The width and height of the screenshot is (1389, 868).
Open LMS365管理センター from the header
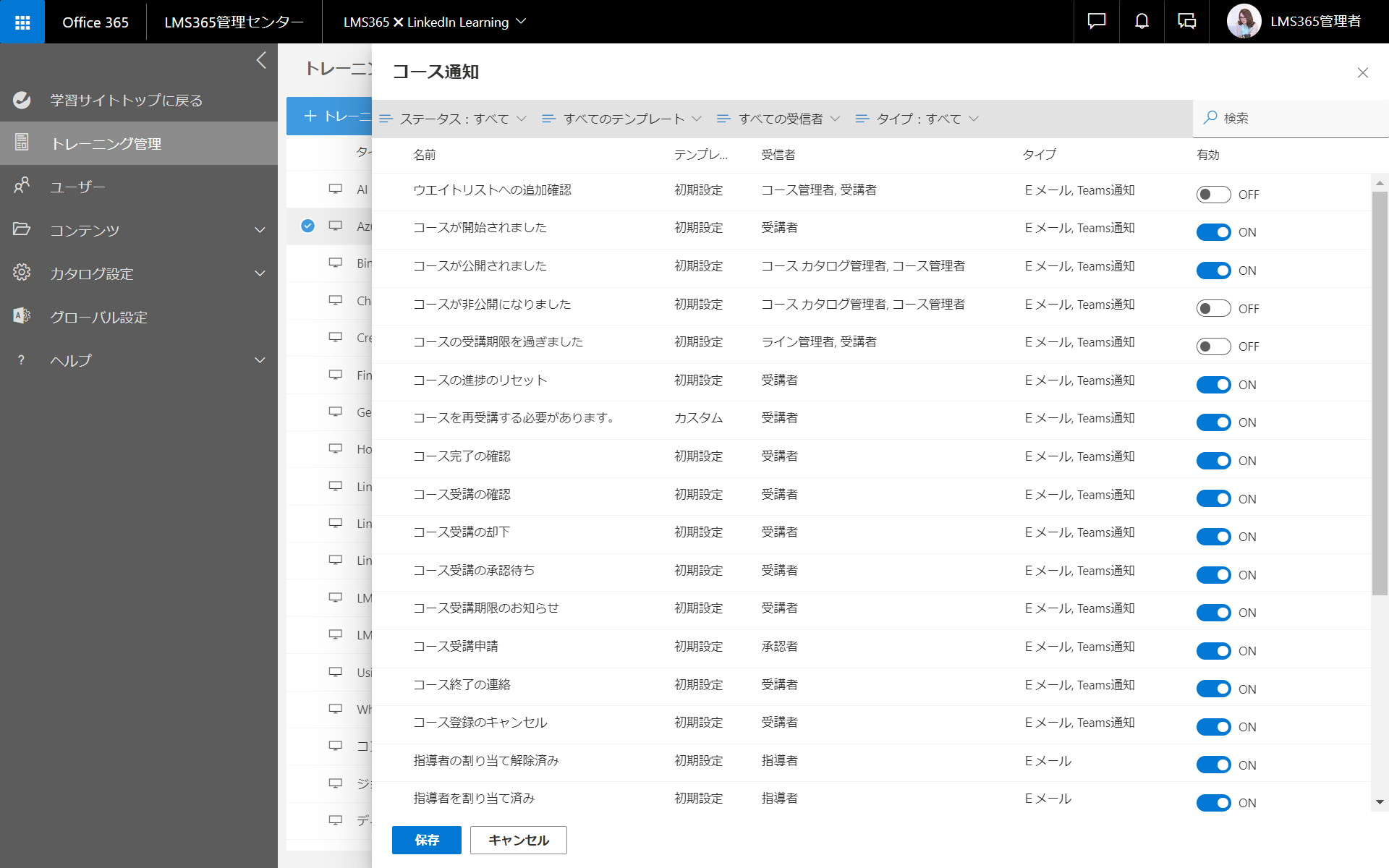click(234, 22)
